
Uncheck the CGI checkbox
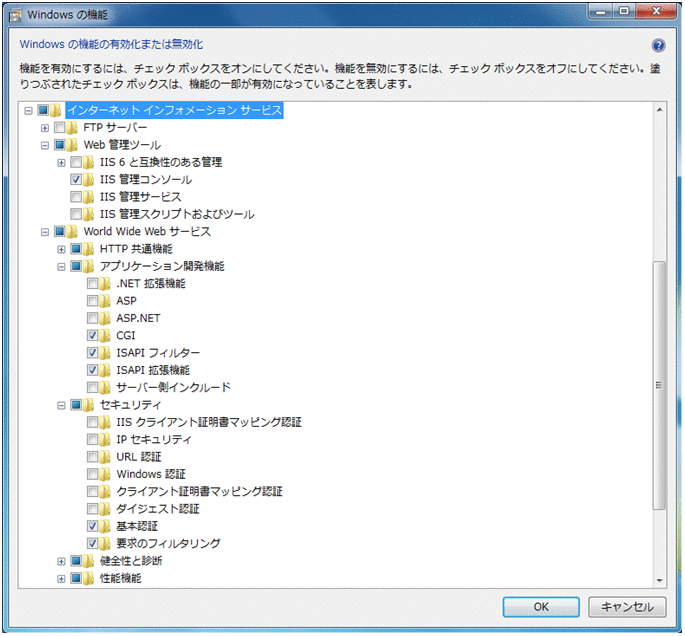click(x=92, y=335)
